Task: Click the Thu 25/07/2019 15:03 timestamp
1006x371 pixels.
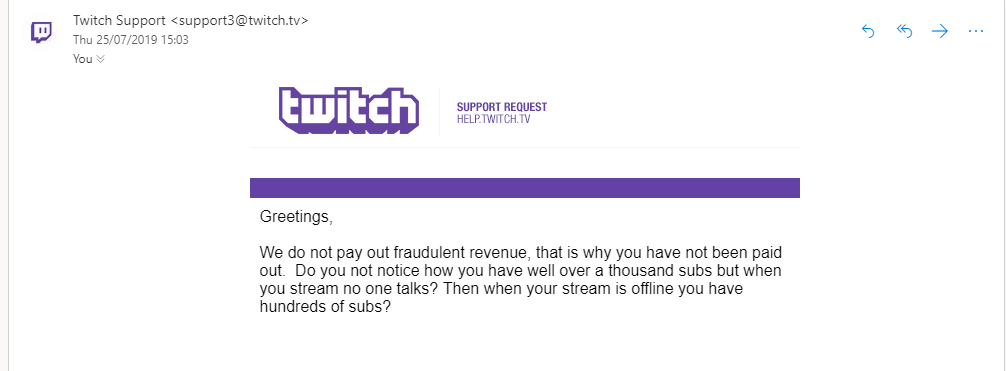Action: tap(131, 40)
